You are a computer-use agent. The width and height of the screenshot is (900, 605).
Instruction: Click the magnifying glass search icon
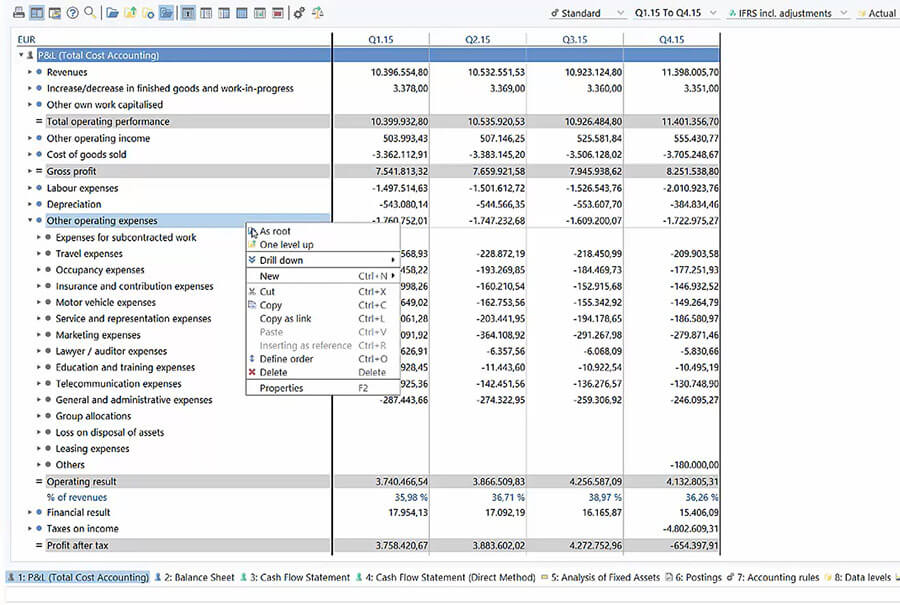tap(90, 13)
